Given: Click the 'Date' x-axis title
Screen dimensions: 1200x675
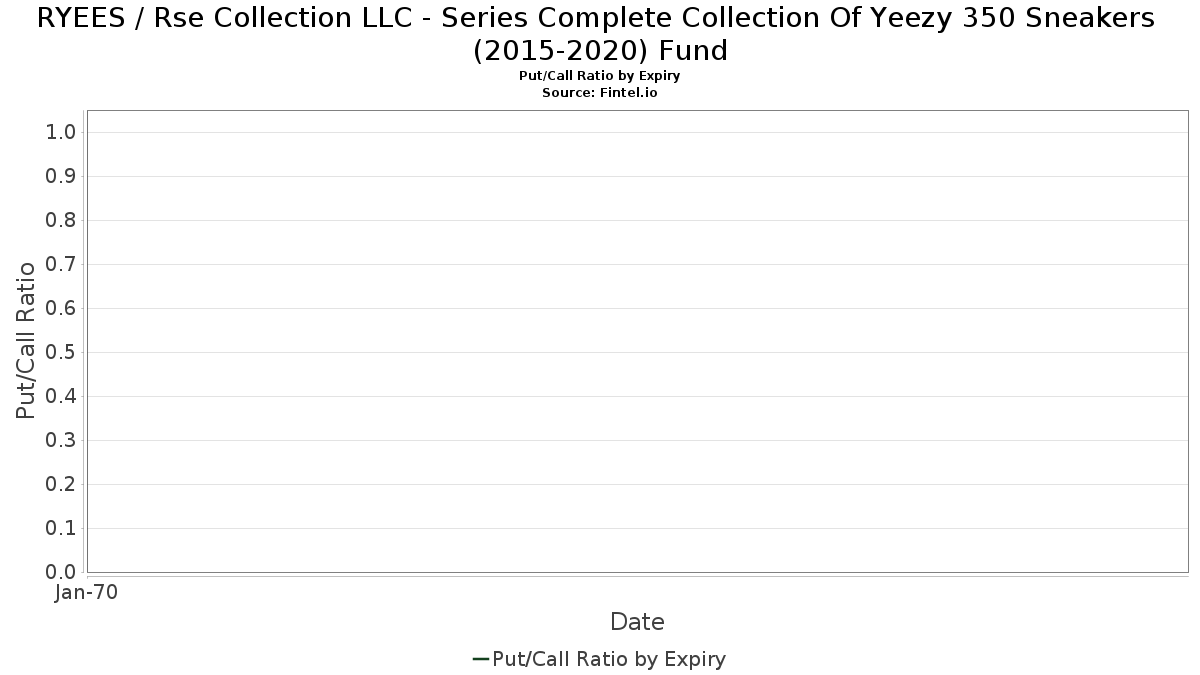Looking at the screenshot, I should pyautogui.click(x=637, y=622).
